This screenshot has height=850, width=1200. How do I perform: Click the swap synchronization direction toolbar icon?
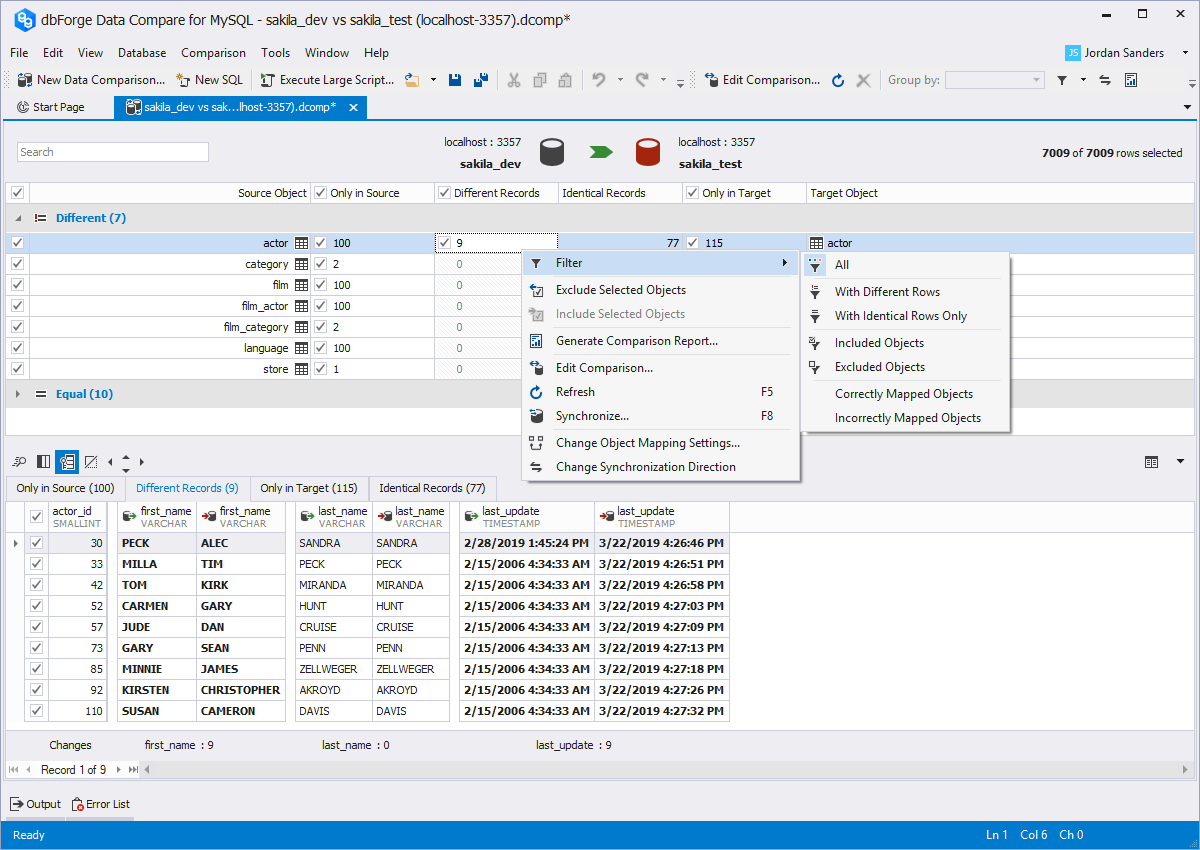click(1105, 80)
